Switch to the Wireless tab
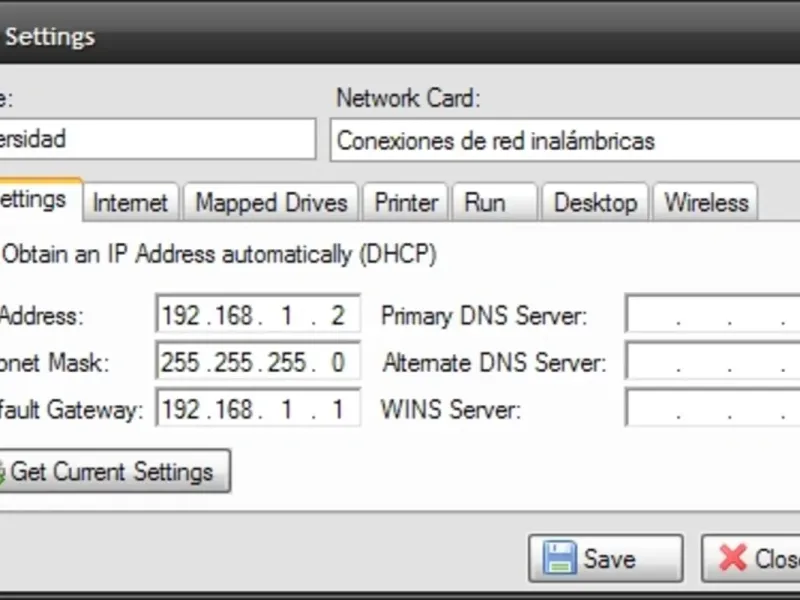The image size is (800, 600). click(706, 203)
